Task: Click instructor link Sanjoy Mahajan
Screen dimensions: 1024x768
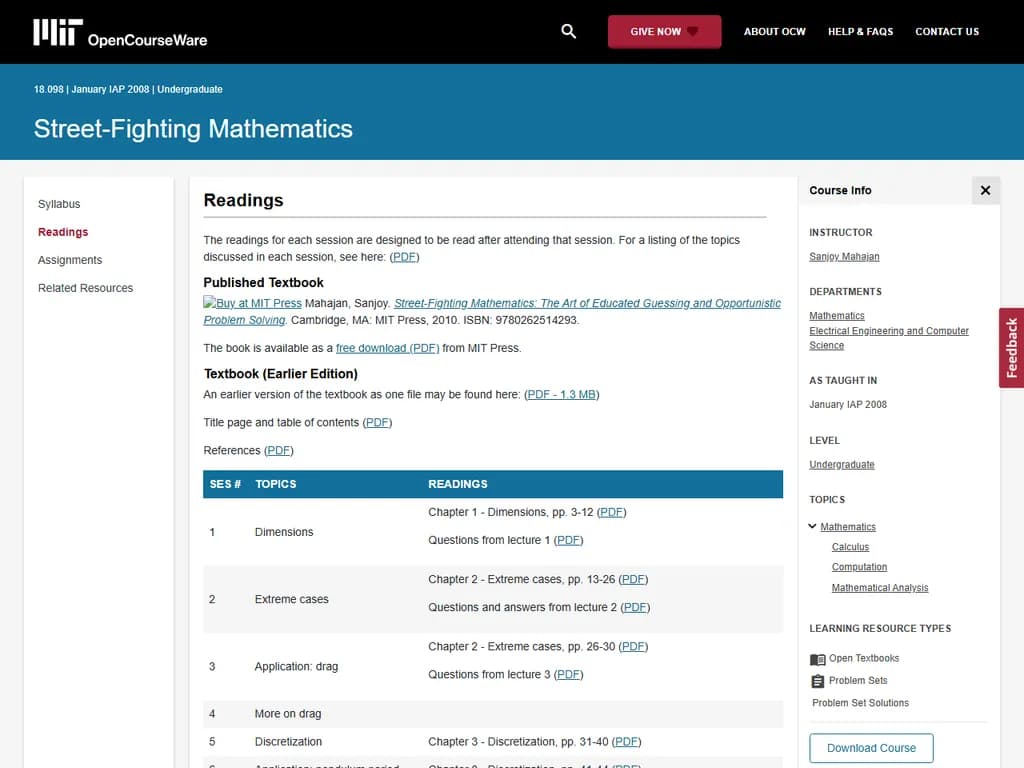Action: point(844,256)
